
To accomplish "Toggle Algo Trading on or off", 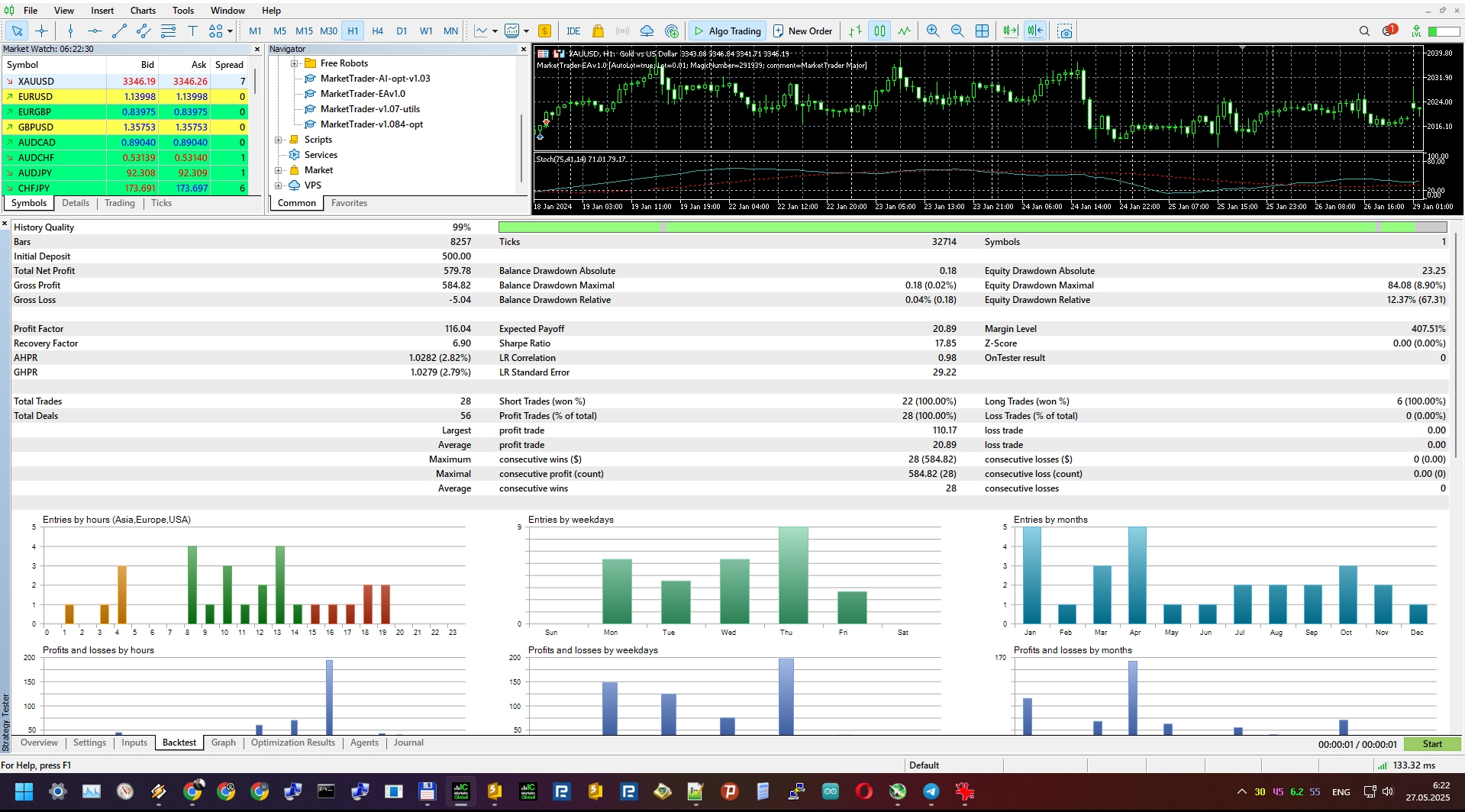I will coord(727,31).
